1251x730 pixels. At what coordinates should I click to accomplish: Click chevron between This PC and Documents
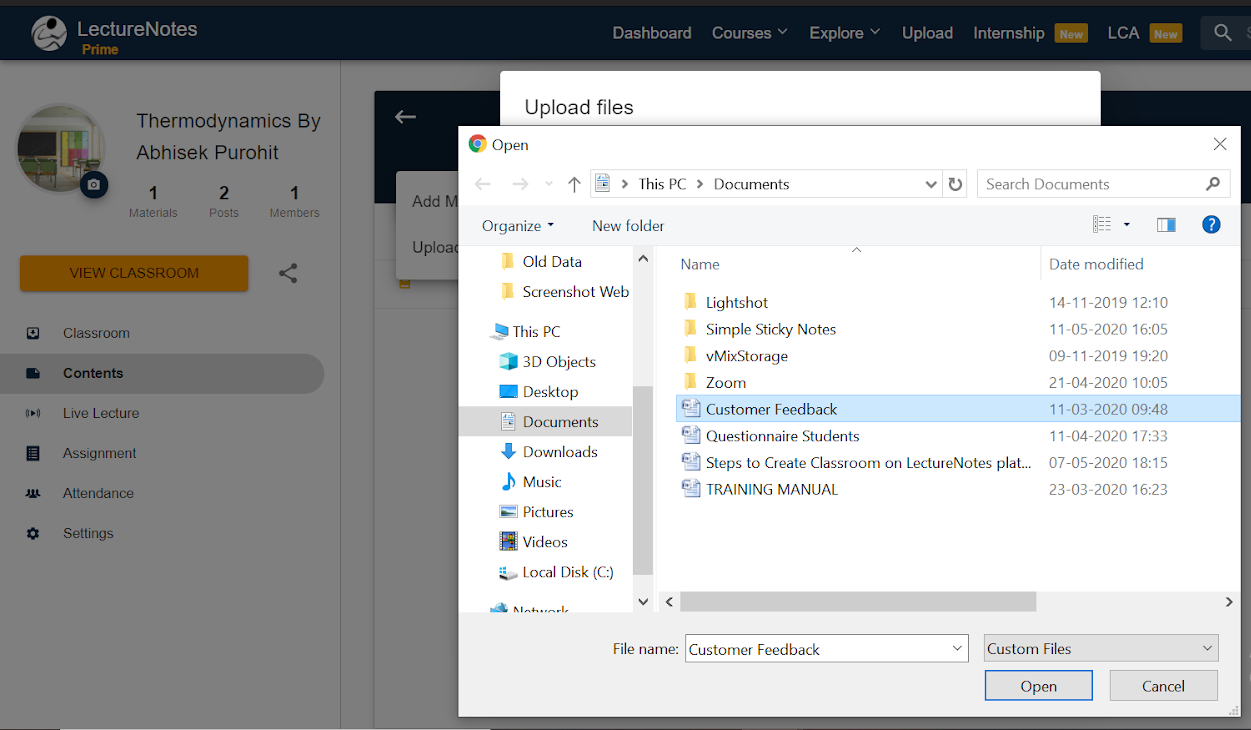[x=701, y=184]
